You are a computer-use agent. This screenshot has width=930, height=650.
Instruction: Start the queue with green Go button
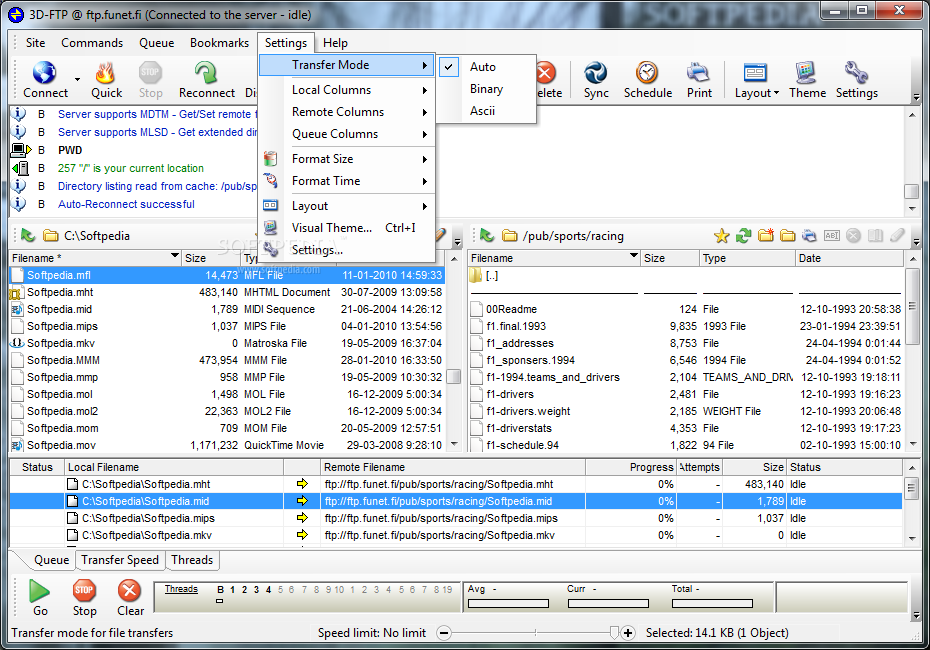tap(40, 591)
